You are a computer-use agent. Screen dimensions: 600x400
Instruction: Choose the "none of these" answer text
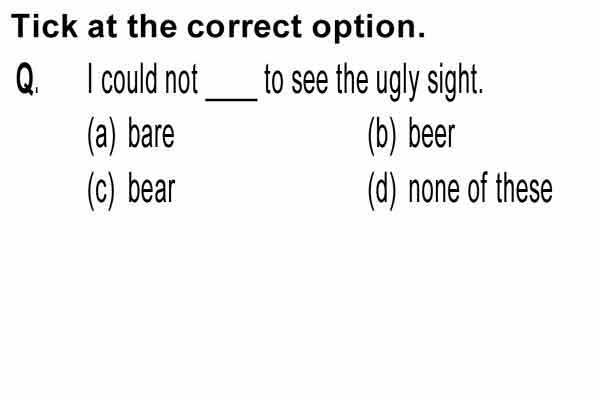click(481, 188)
